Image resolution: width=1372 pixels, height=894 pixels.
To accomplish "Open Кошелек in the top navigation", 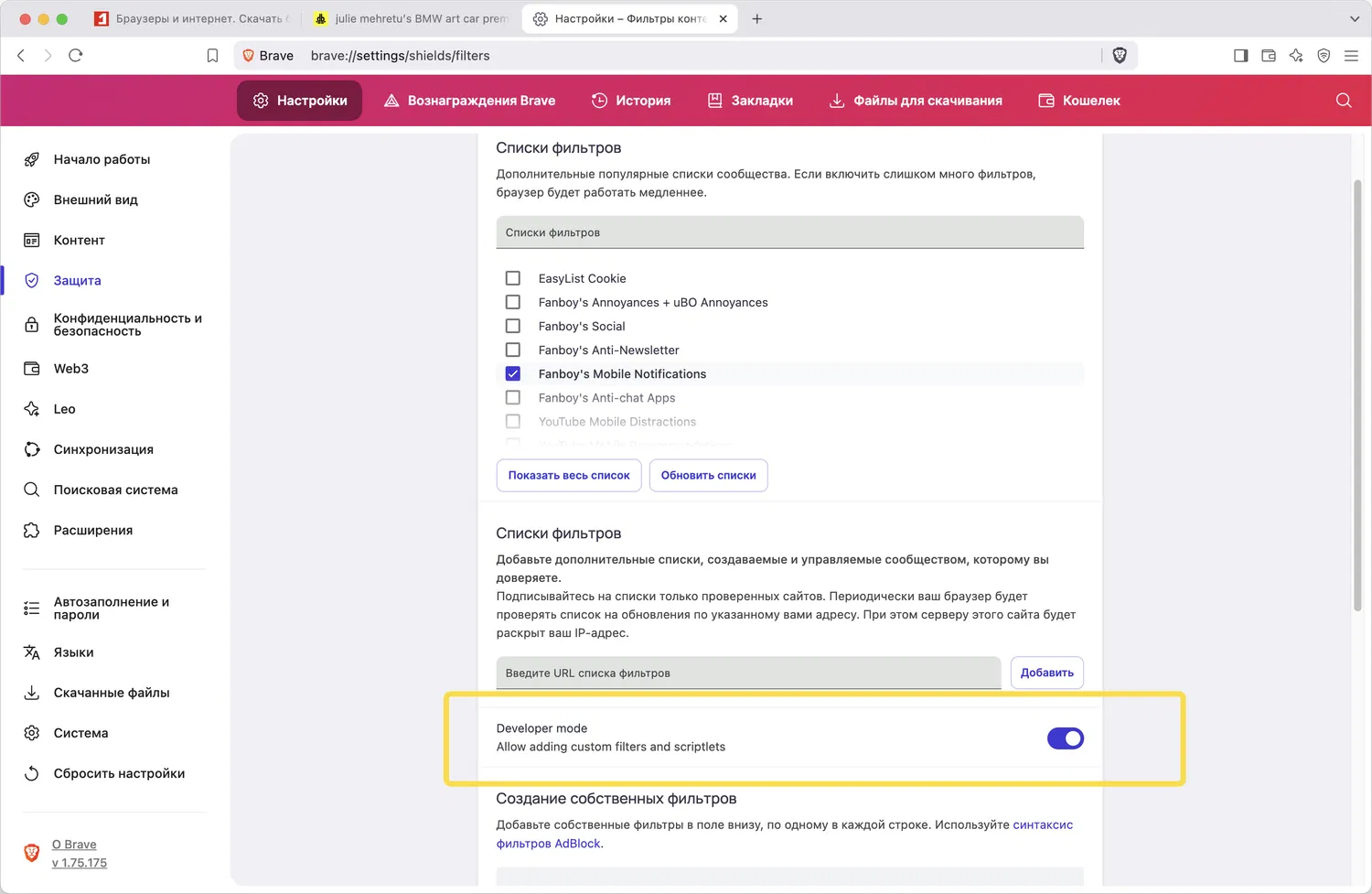I will click(x=1079, y=101).
